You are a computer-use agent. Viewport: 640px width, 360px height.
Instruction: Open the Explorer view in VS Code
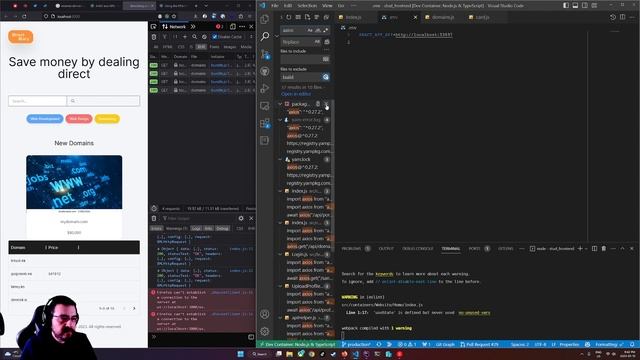[x=264, y=19]
